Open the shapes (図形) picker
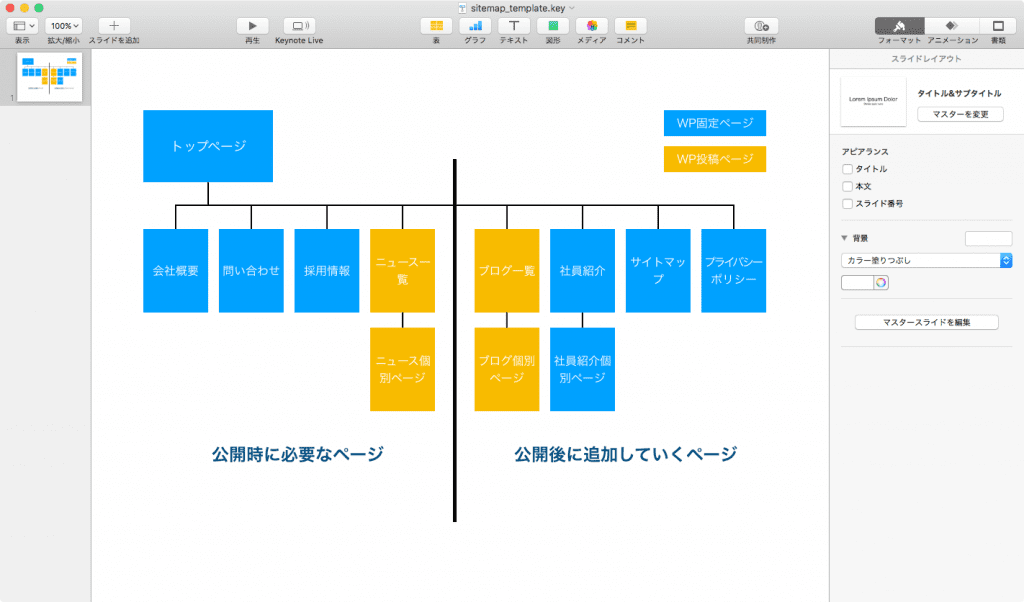Screen dimensions: 1024x602 coord(553,25)
